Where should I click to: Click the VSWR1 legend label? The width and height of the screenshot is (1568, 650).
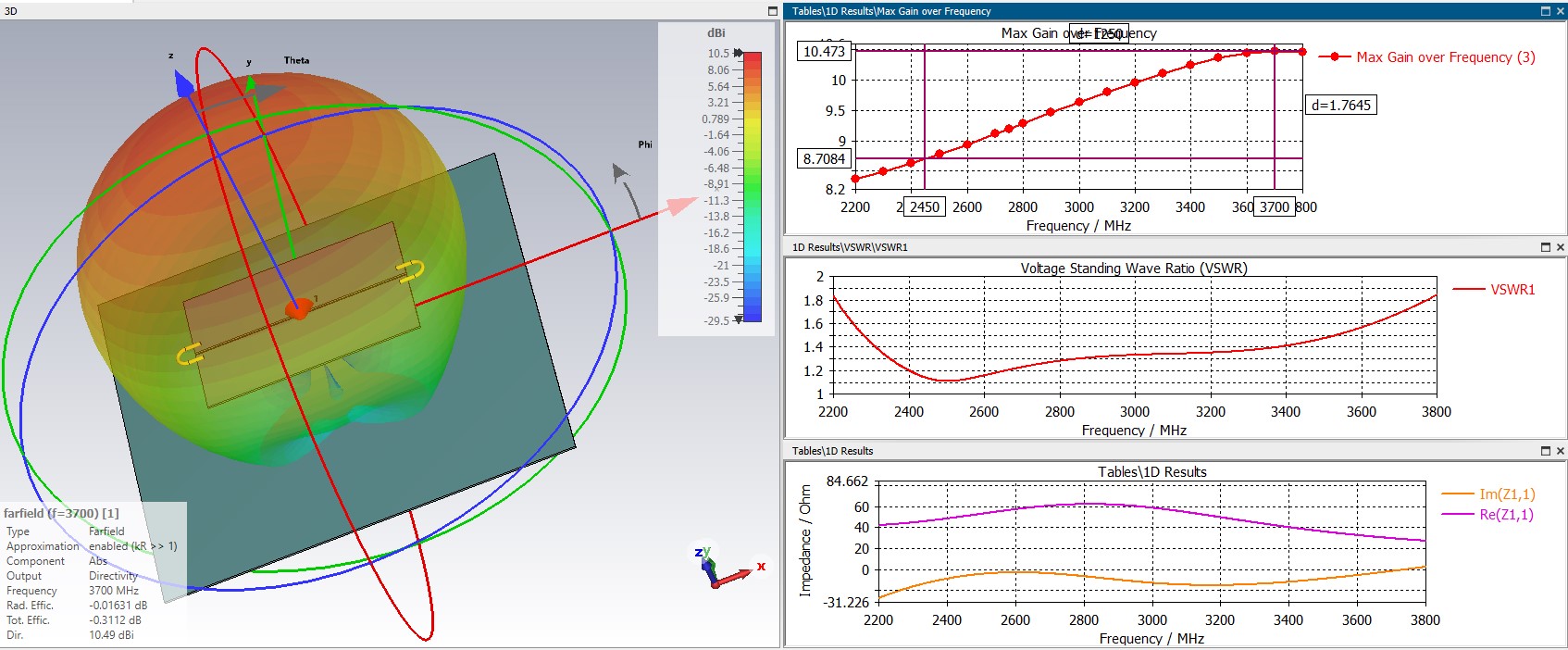point(1512,290)
